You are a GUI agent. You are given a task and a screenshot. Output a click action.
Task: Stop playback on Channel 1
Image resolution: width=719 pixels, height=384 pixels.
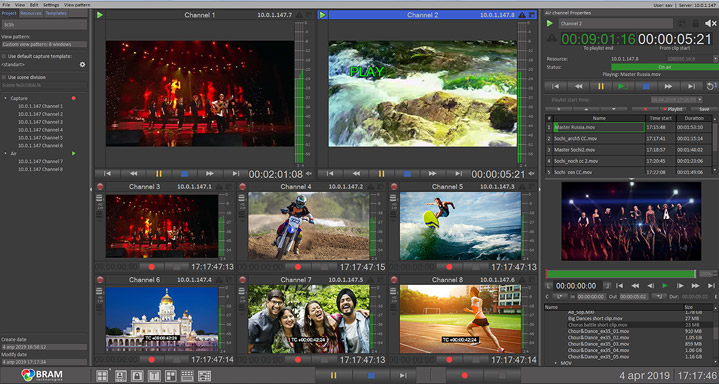(184, 173)
